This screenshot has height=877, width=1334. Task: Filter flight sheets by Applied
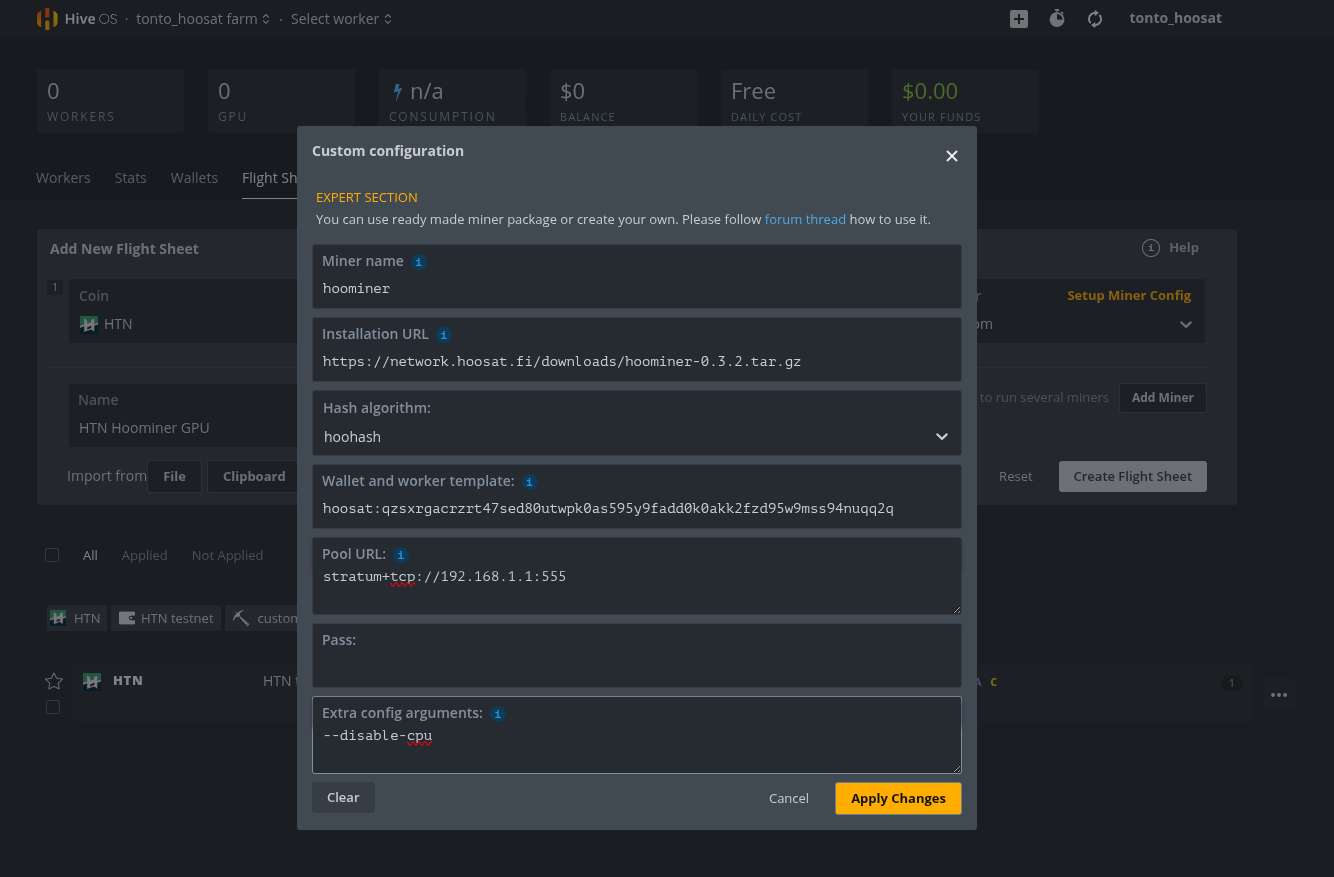[x=144, y=555]
